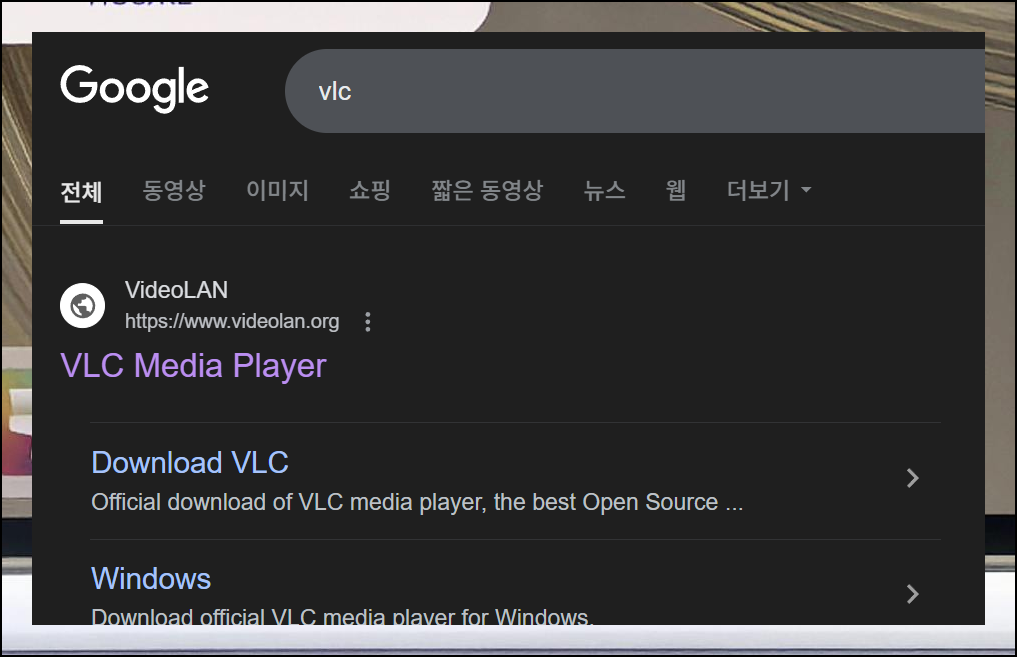Open the Windows sitelink
1017x657 pixels.
coord(151,579)
